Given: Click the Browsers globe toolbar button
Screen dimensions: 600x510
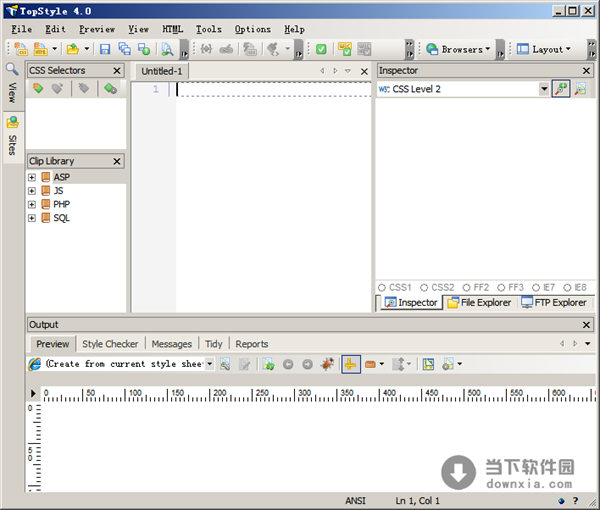Looking at the screenshot, I should [458, 49].
